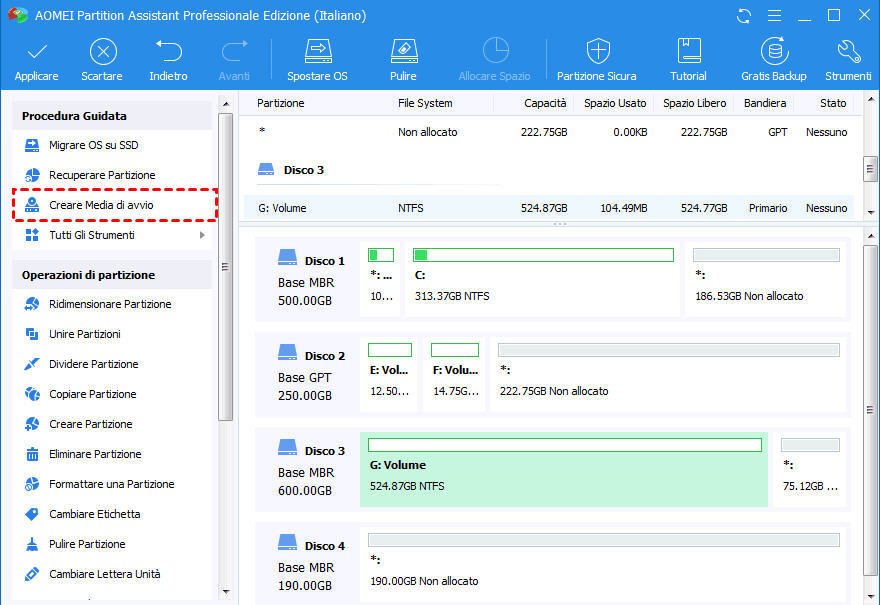Image resolution: width=880 pixels, height=605 pixels.
Task: Choose Dividere Partizione operation
Action: point(93,364)
